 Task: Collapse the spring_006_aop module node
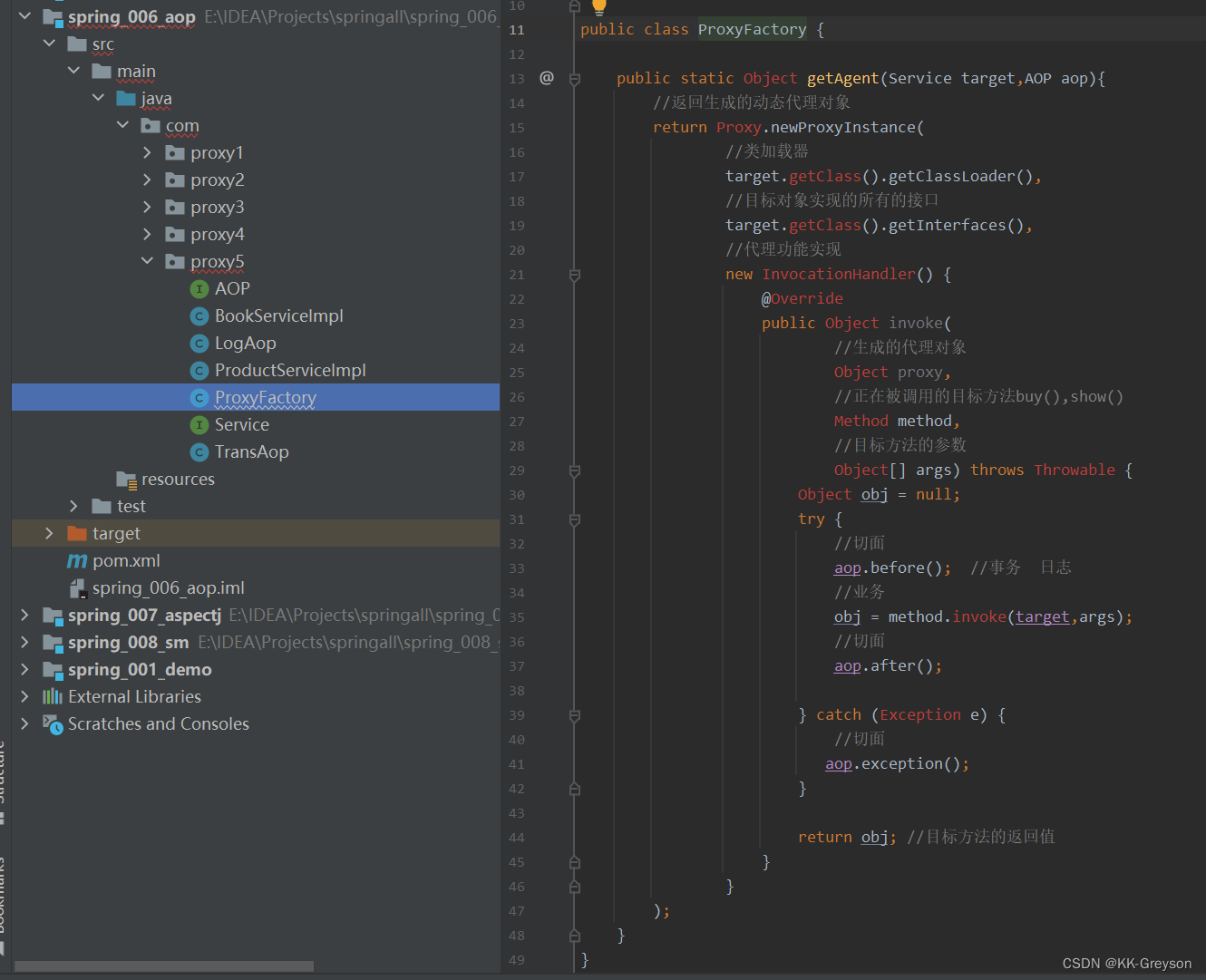tap(24, 16)
